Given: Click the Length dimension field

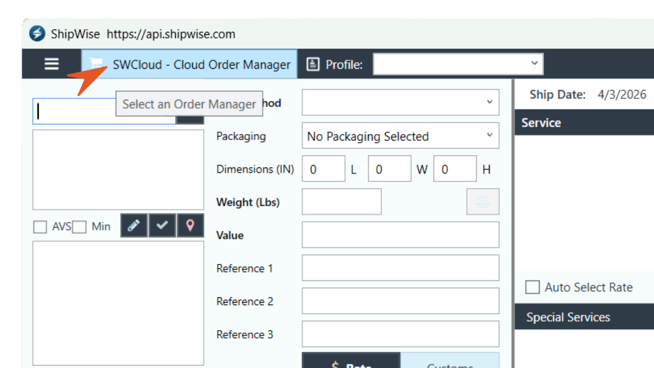Looking at the screenshot, I should [324, 169].
